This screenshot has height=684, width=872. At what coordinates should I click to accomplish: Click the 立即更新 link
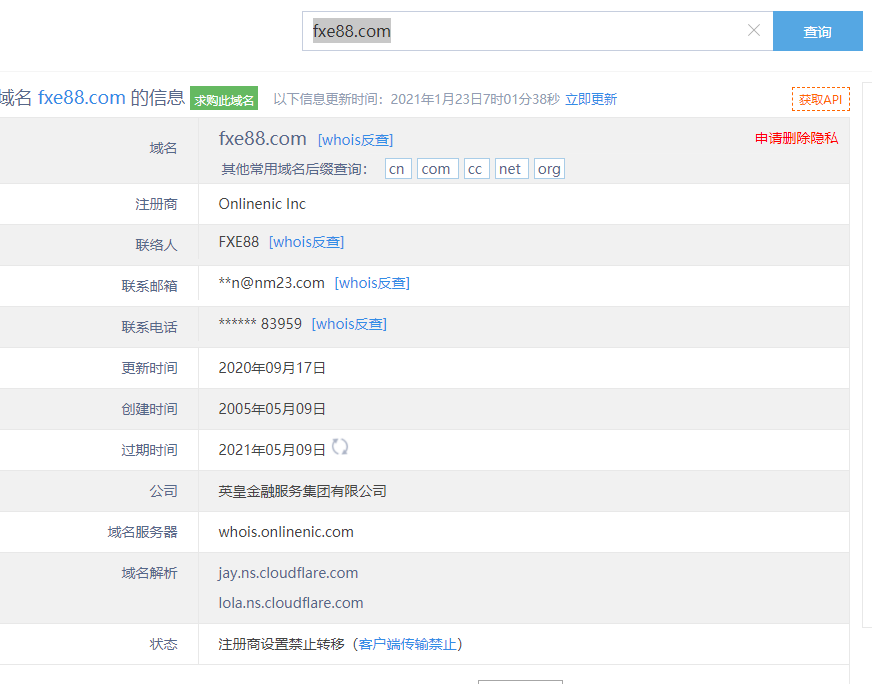[591, 99]
